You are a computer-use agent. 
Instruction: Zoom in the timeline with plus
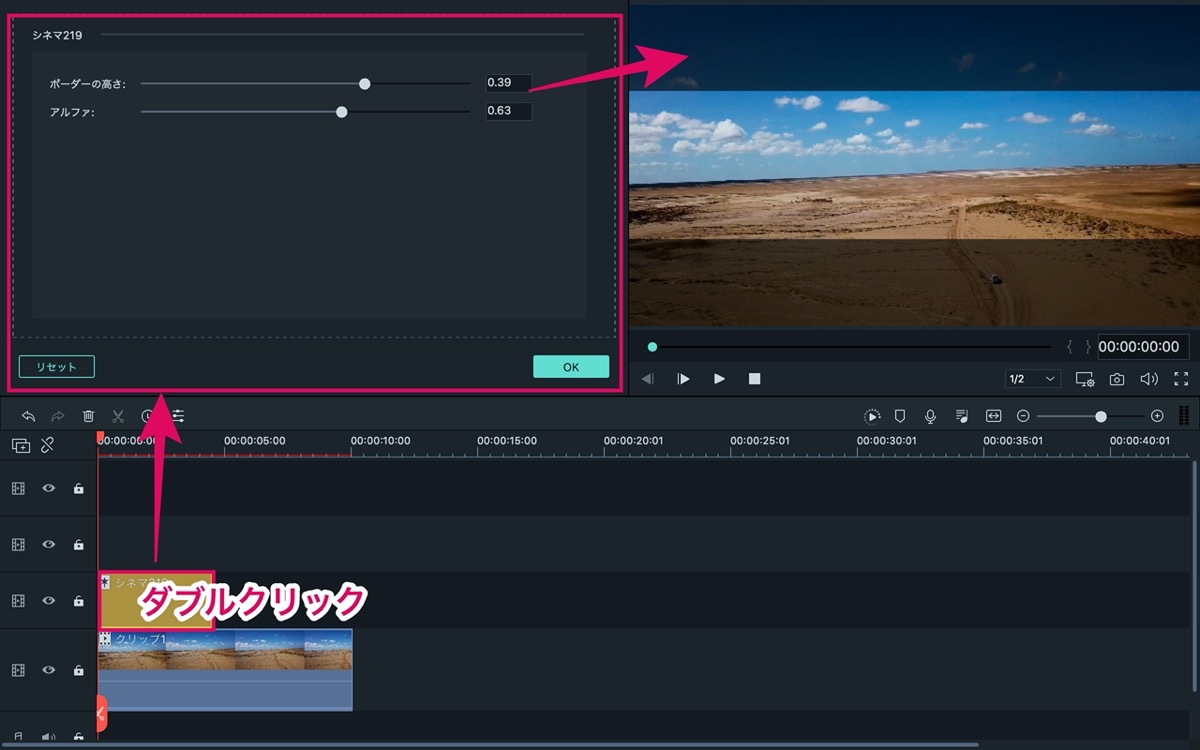pos(1157,416)
